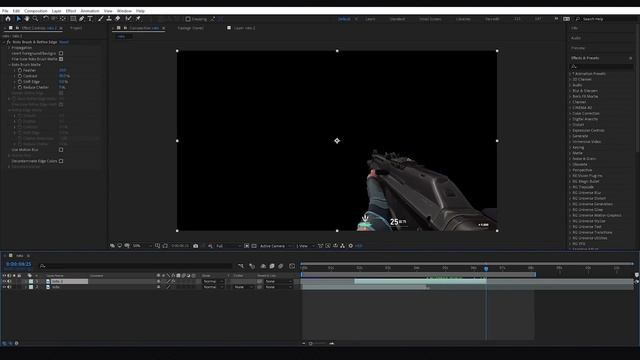This screenshot has width=640, height=360.
Task: Select the Home icon in toolbar
Action: [x=8, y=19]
